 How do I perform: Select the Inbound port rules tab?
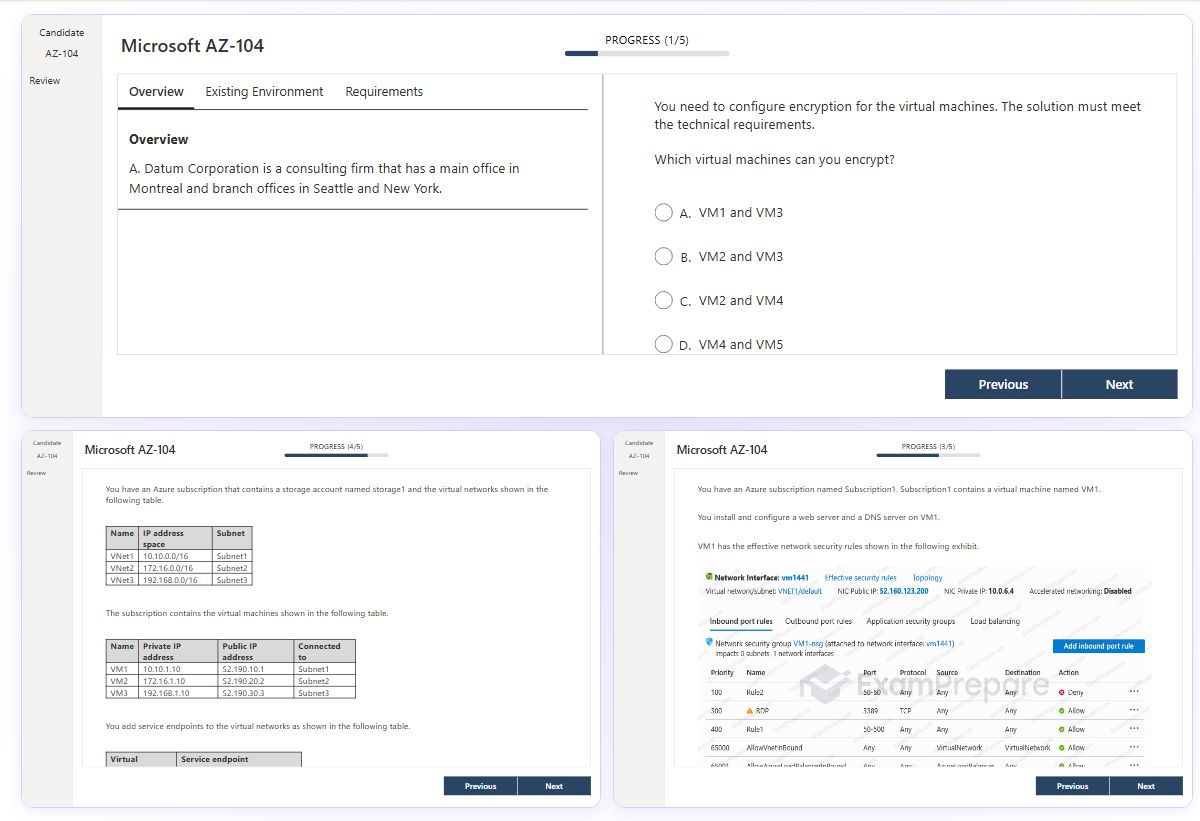[x=741, y=621]
